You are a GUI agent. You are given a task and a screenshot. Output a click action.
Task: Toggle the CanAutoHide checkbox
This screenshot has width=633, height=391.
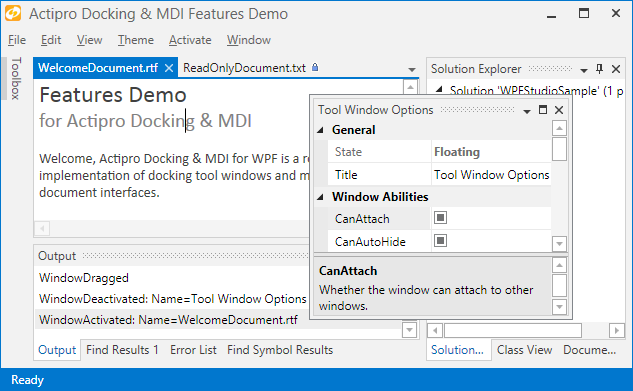pos(440,241)
